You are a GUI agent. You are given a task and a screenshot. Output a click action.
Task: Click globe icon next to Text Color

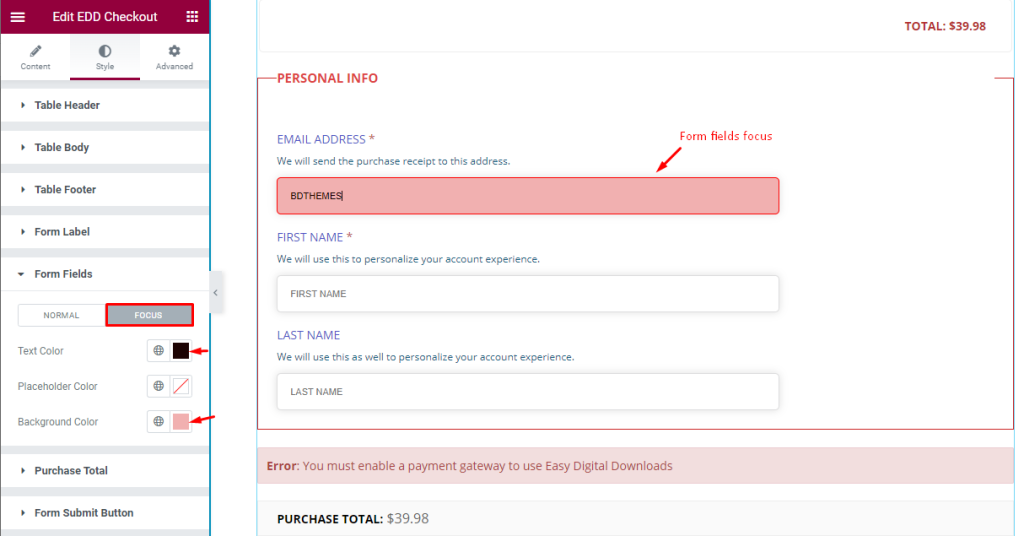(x=159, y=351)
